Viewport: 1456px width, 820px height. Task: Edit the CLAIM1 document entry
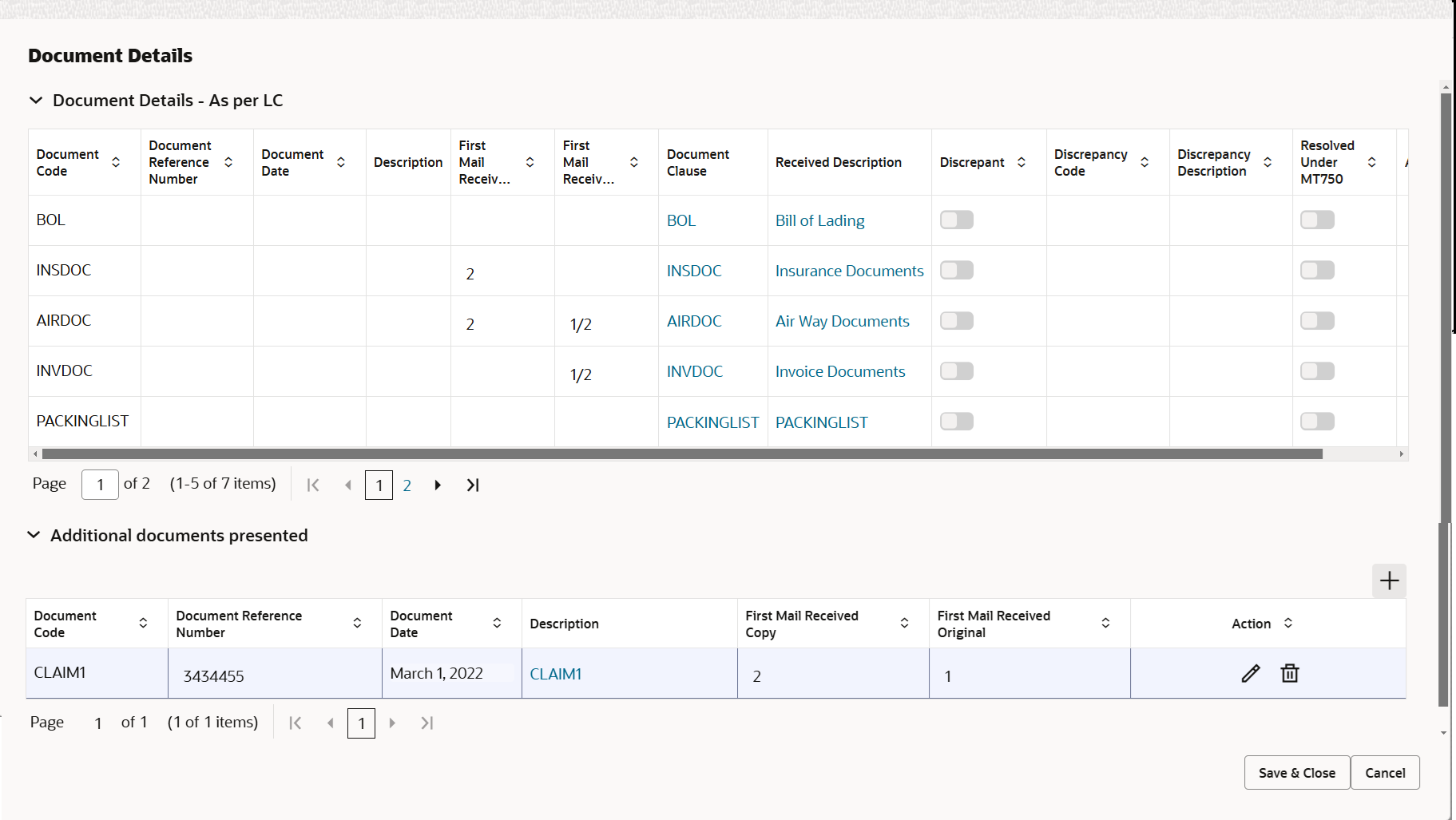click(1250, 673)
